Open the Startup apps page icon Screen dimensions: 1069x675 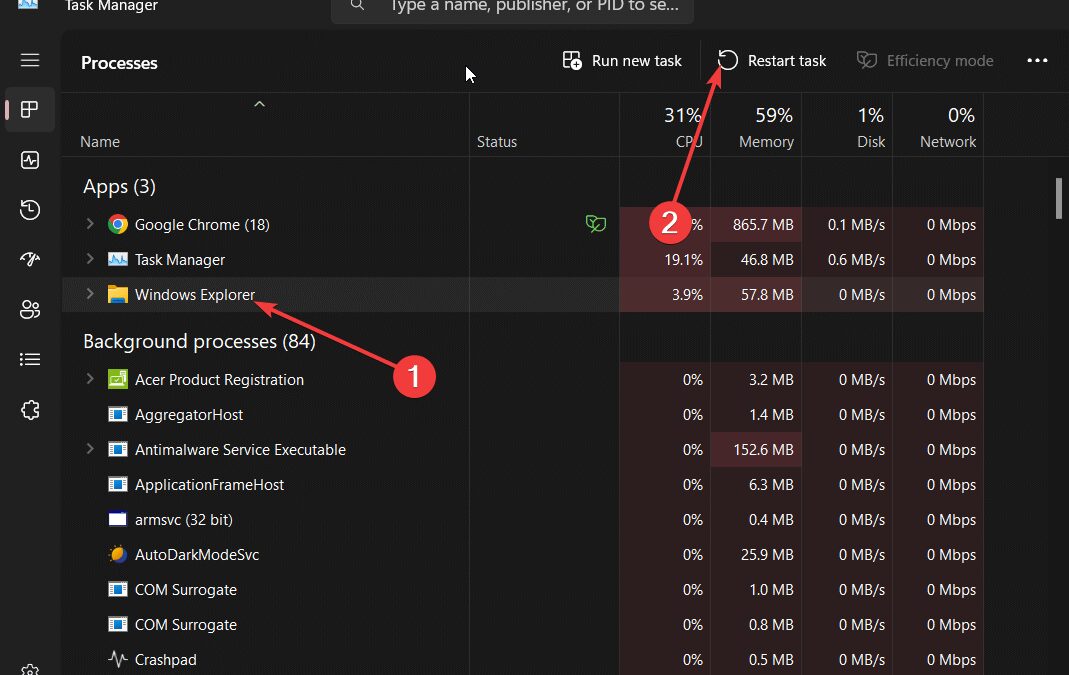[30, 260]
